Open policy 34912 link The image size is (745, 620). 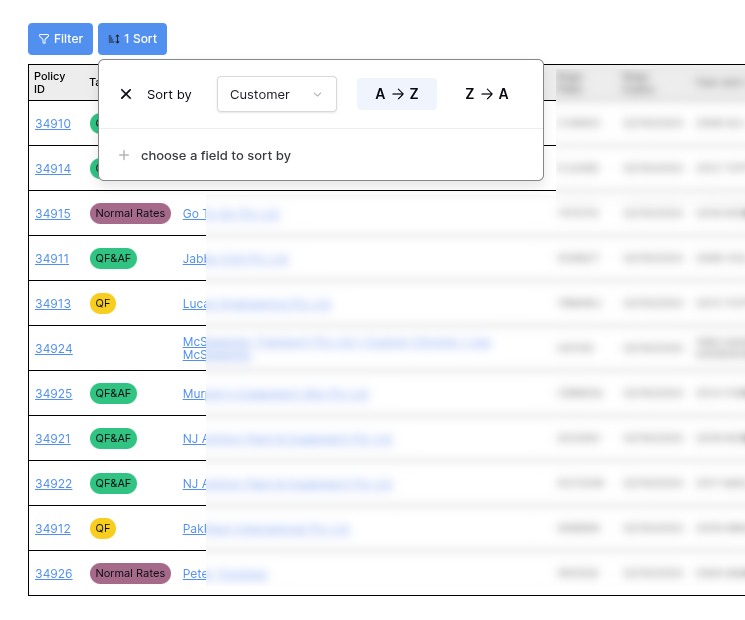(x=53, y=529)
